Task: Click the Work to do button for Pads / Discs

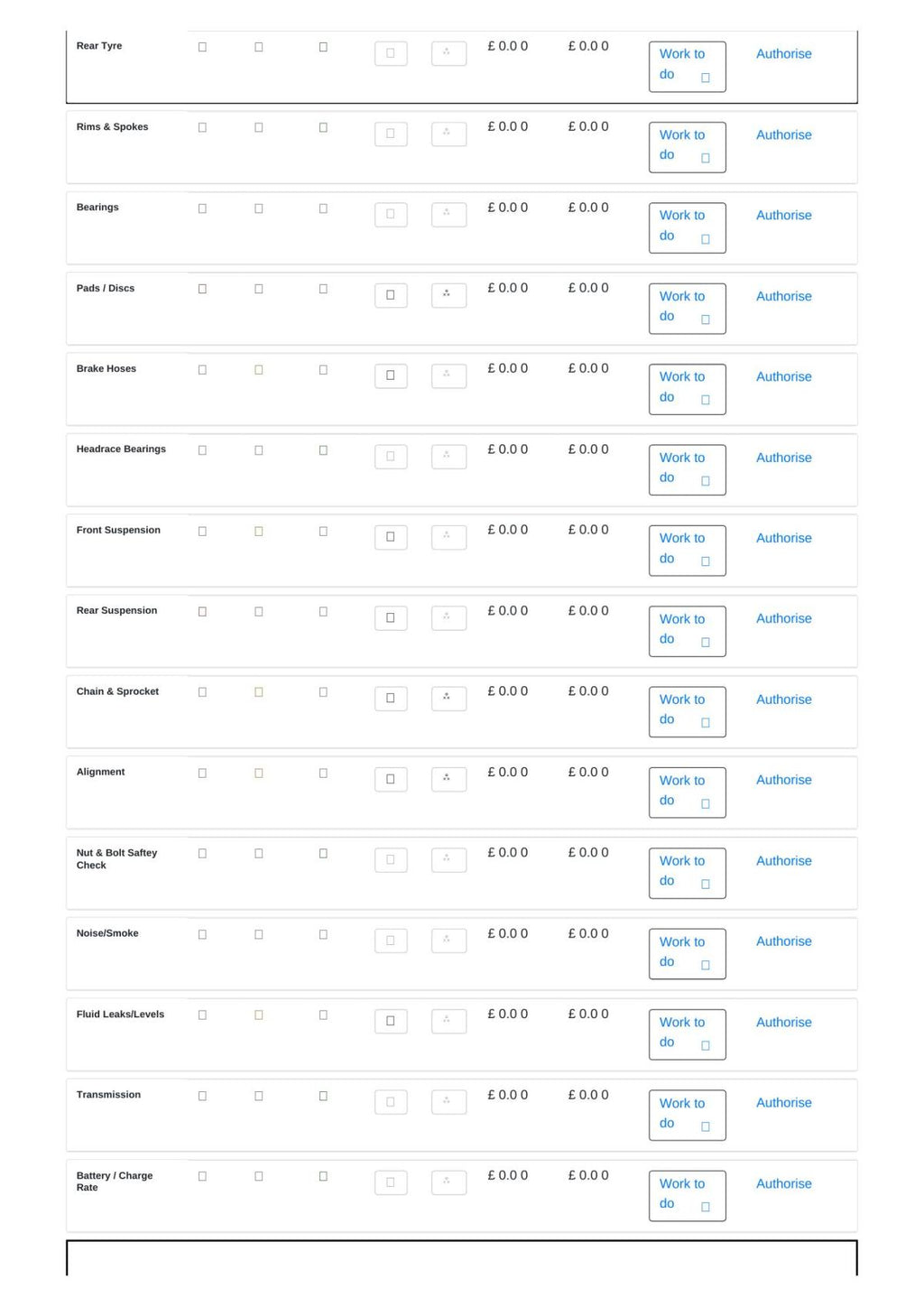Action: click(687, 308)
